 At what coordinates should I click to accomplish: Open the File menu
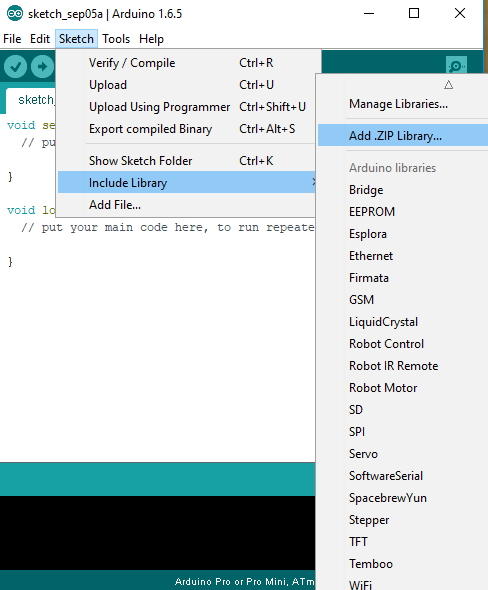point(12,39)
